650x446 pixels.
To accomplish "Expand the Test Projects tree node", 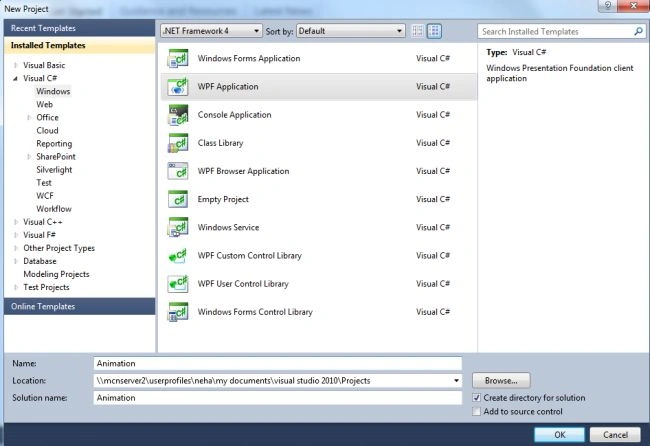I will (x=16, y=287).
